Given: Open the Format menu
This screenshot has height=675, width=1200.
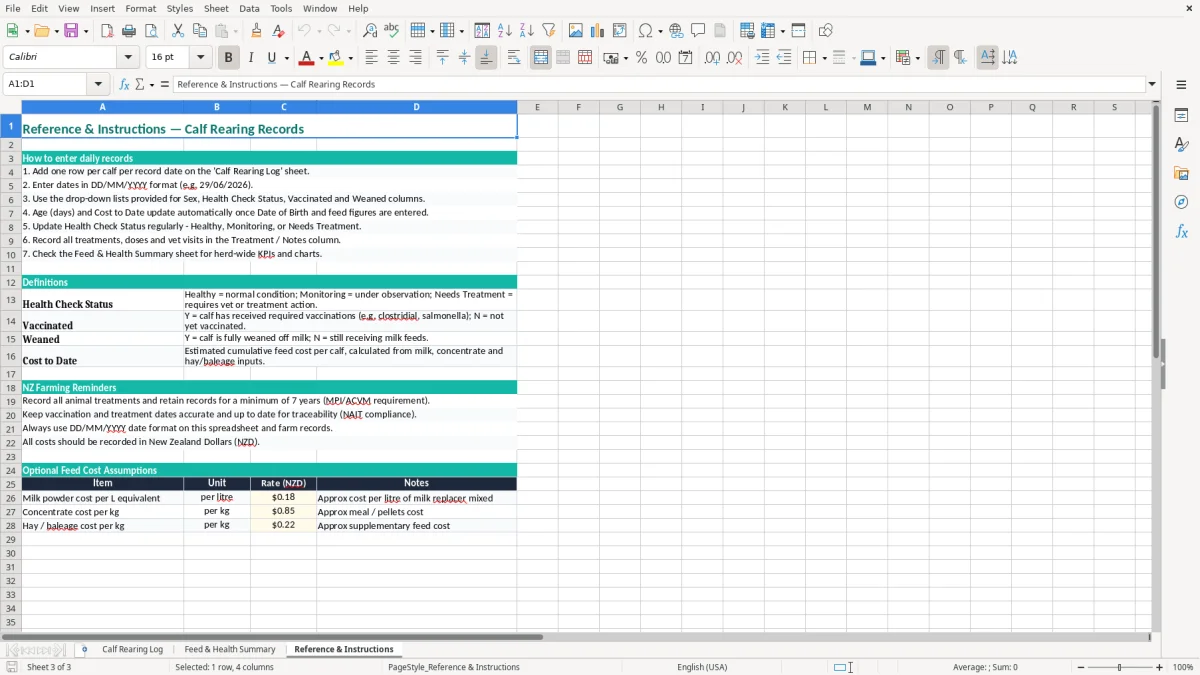Looking at the screenshot, I should coord(140,8).
